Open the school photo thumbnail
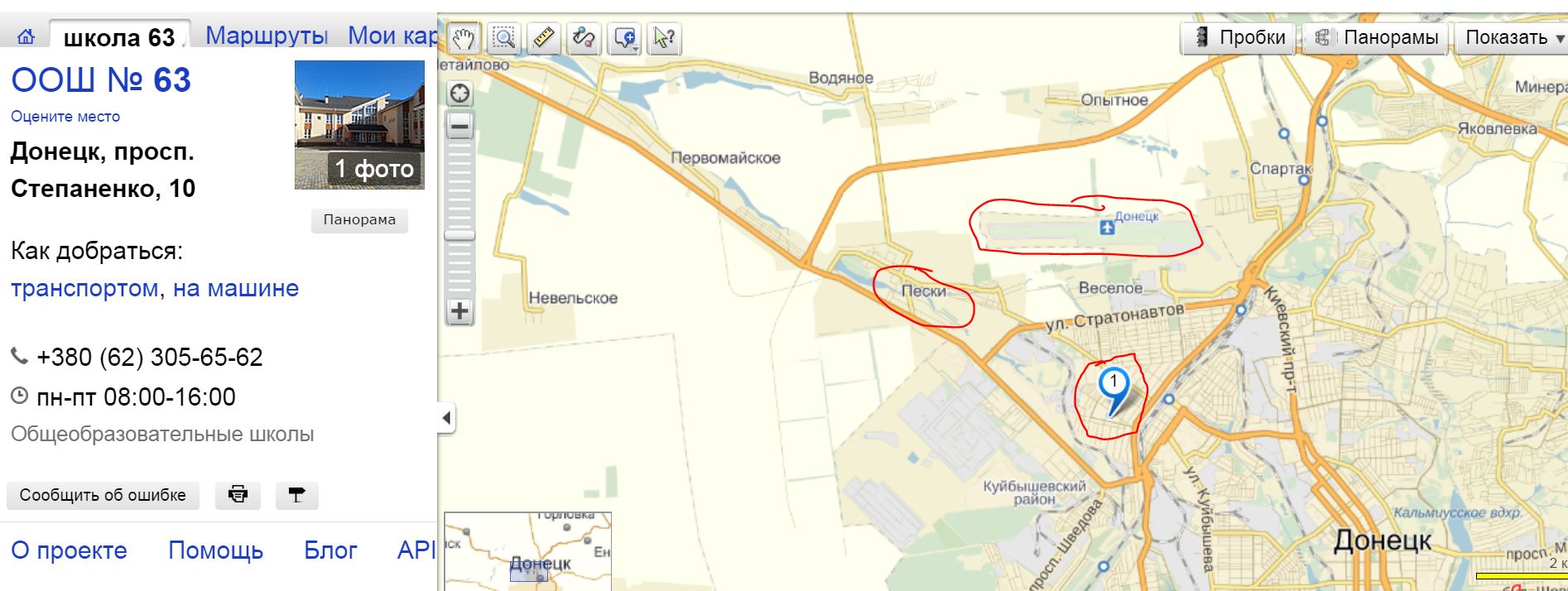This screenshot has height=591, width=1568. pyautogui.click(x=359, y=125)
